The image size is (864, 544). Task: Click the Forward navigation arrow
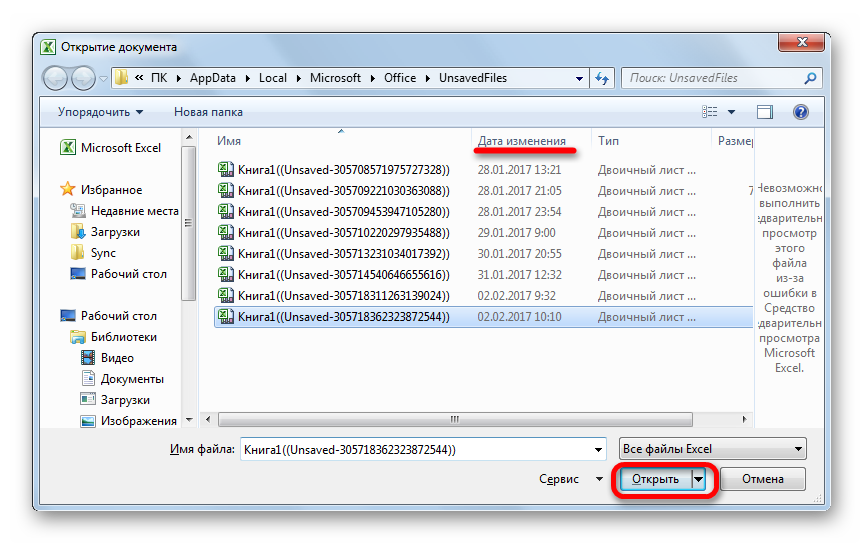(x=83, y=78)
